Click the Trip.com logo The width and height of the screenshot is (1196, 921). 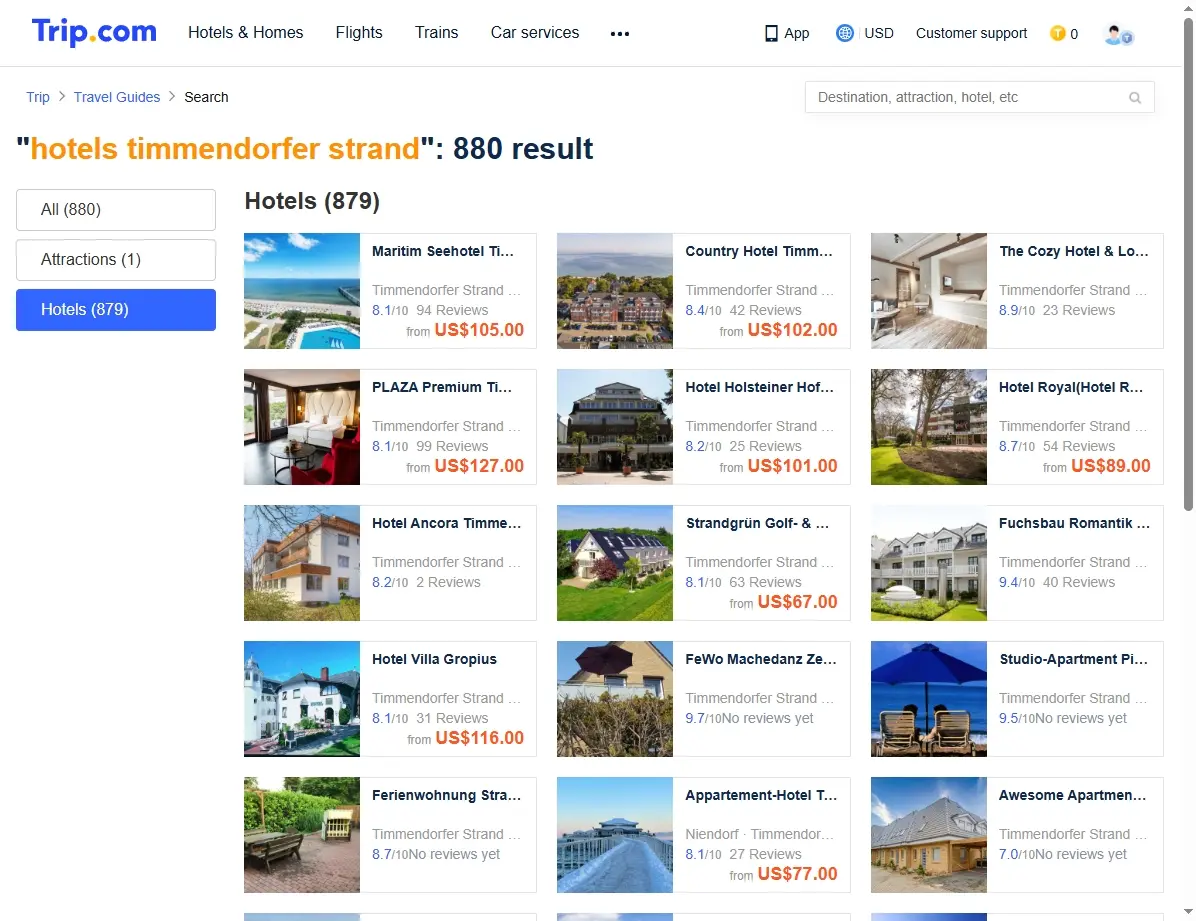pos(94,32)
